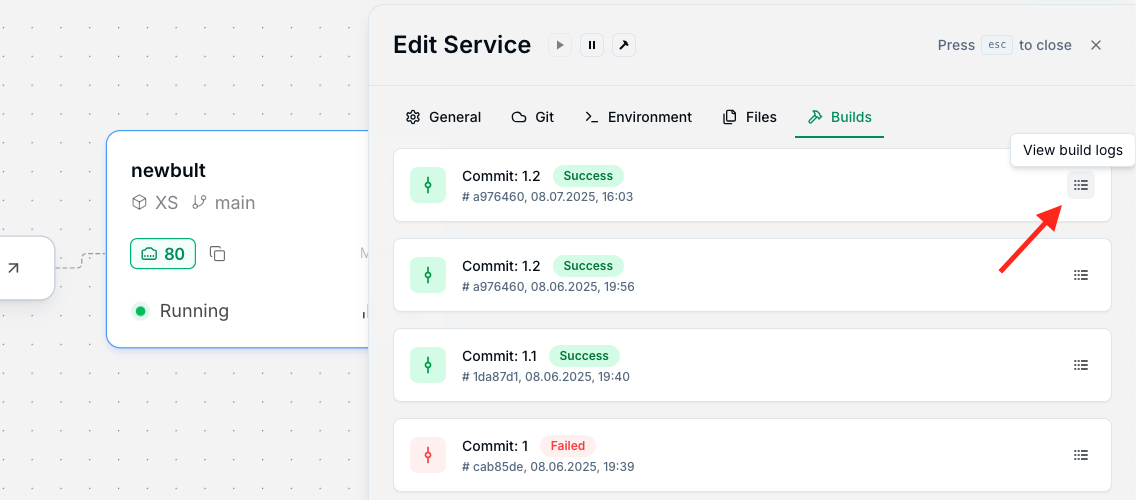Click the commit icon for Commit 1.1
Image resolution: width=1136 pixels, height=500 pixels.
(x=427, y=364)
